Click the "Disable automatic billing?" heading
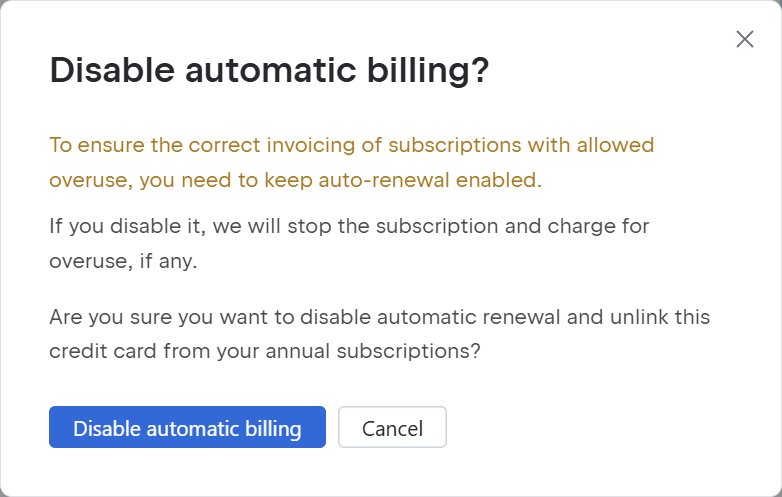The width and height of the screenshot is (782, 497). [x=269, y=72]
